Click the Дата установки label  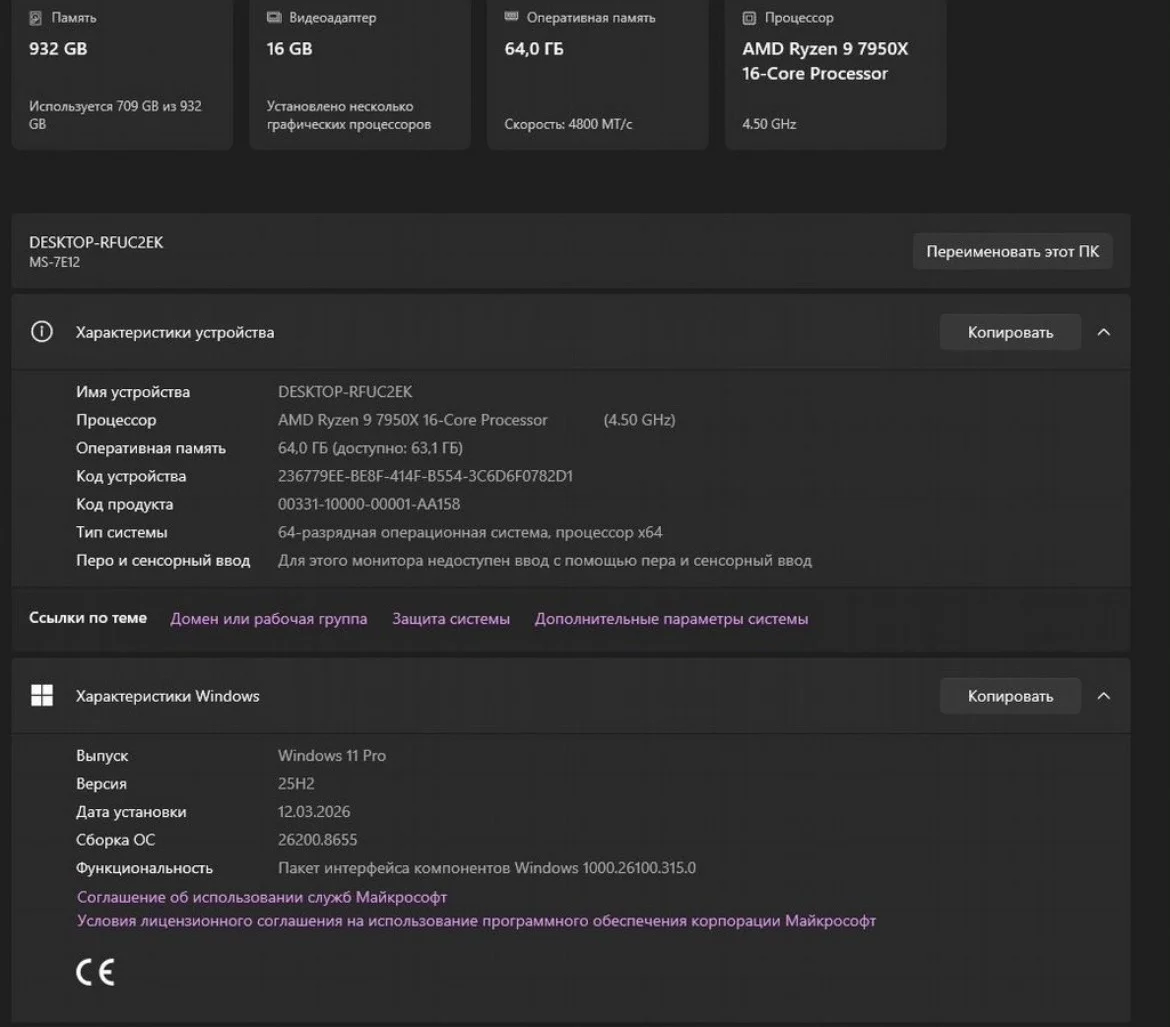131,812
